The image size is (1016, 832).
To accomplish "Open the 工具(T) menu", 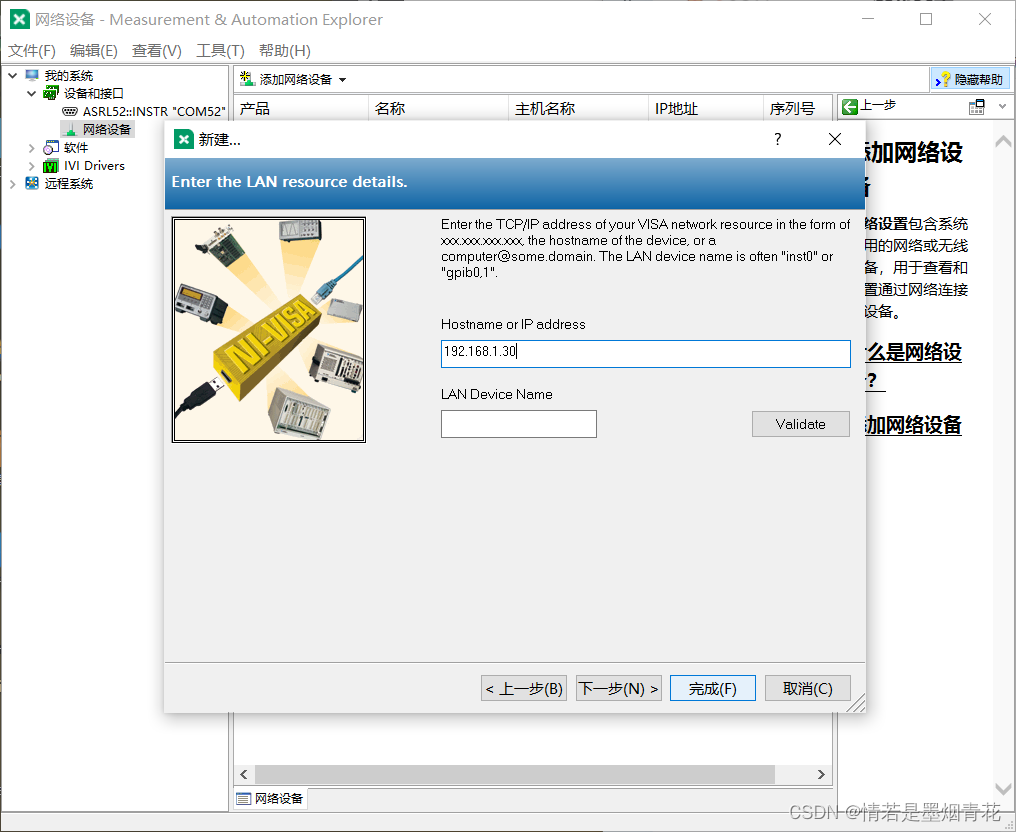I will (220, 51).
